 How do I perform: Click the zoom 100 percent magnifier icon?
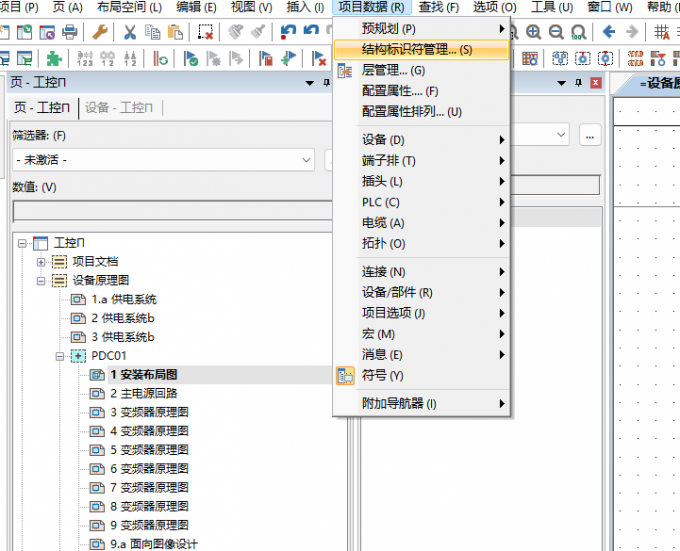point(579,32)
